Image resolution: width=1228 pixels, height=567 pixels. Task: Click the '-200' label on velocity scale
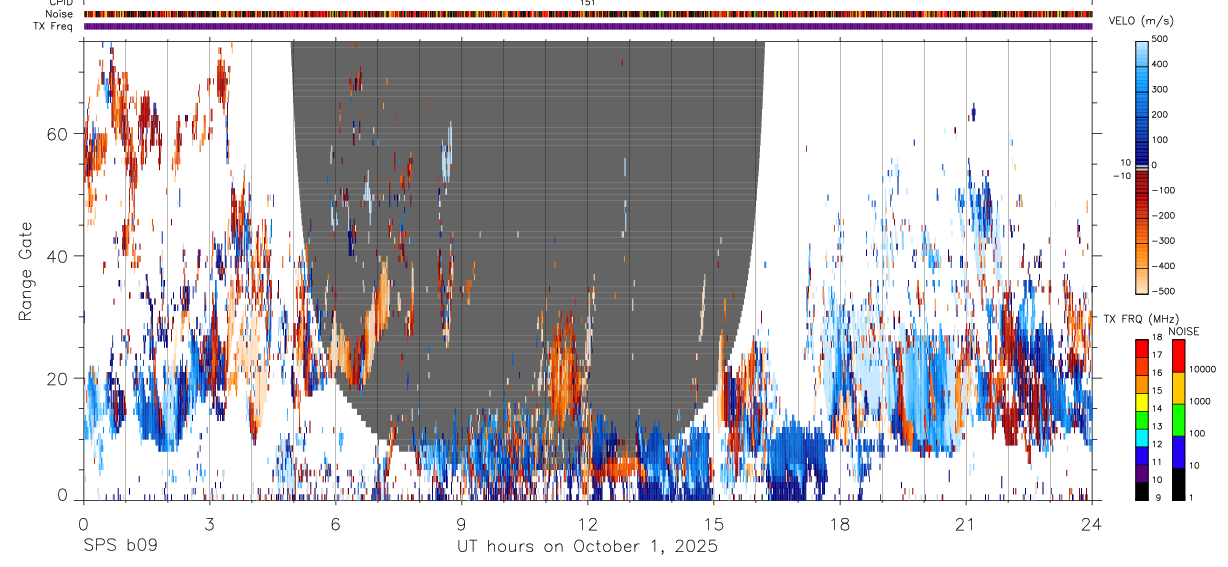pos(1163,215)
